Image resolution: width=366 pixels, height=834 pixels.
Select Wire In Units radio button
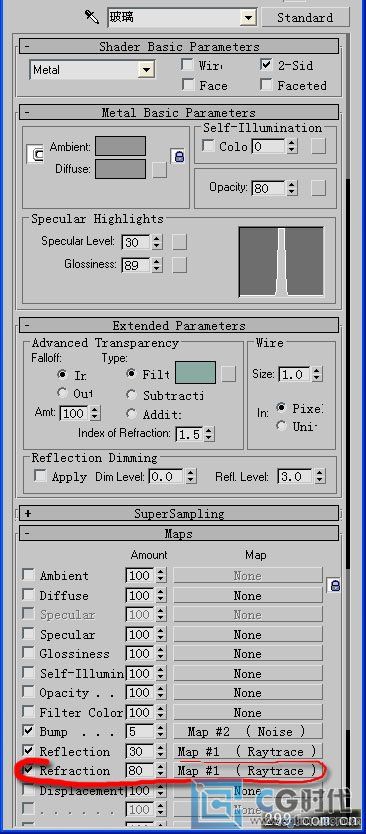pos(280,426)
